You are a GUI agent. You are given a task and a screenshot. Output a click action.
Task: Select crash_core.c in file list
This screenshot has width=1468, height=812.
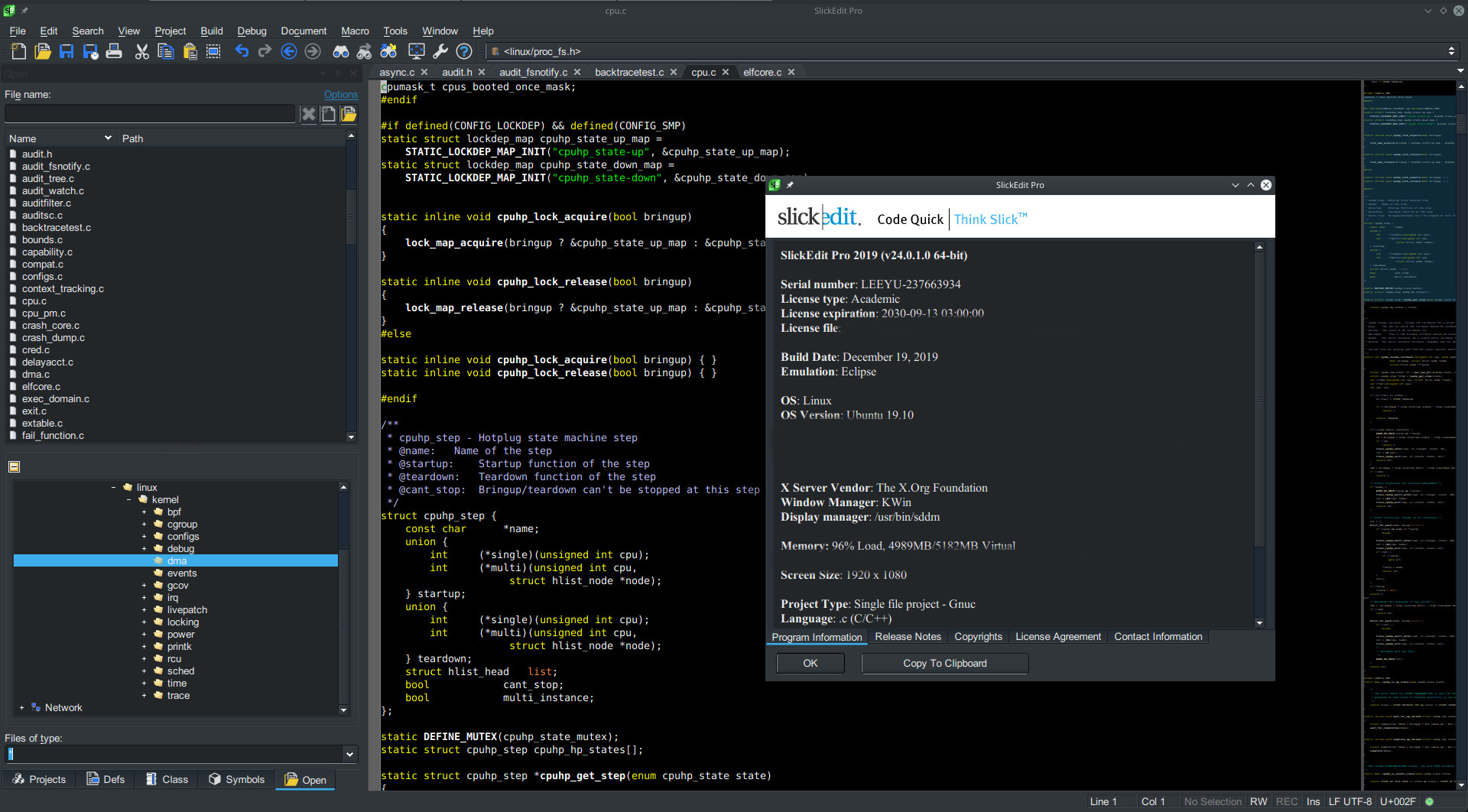[50, 325]
